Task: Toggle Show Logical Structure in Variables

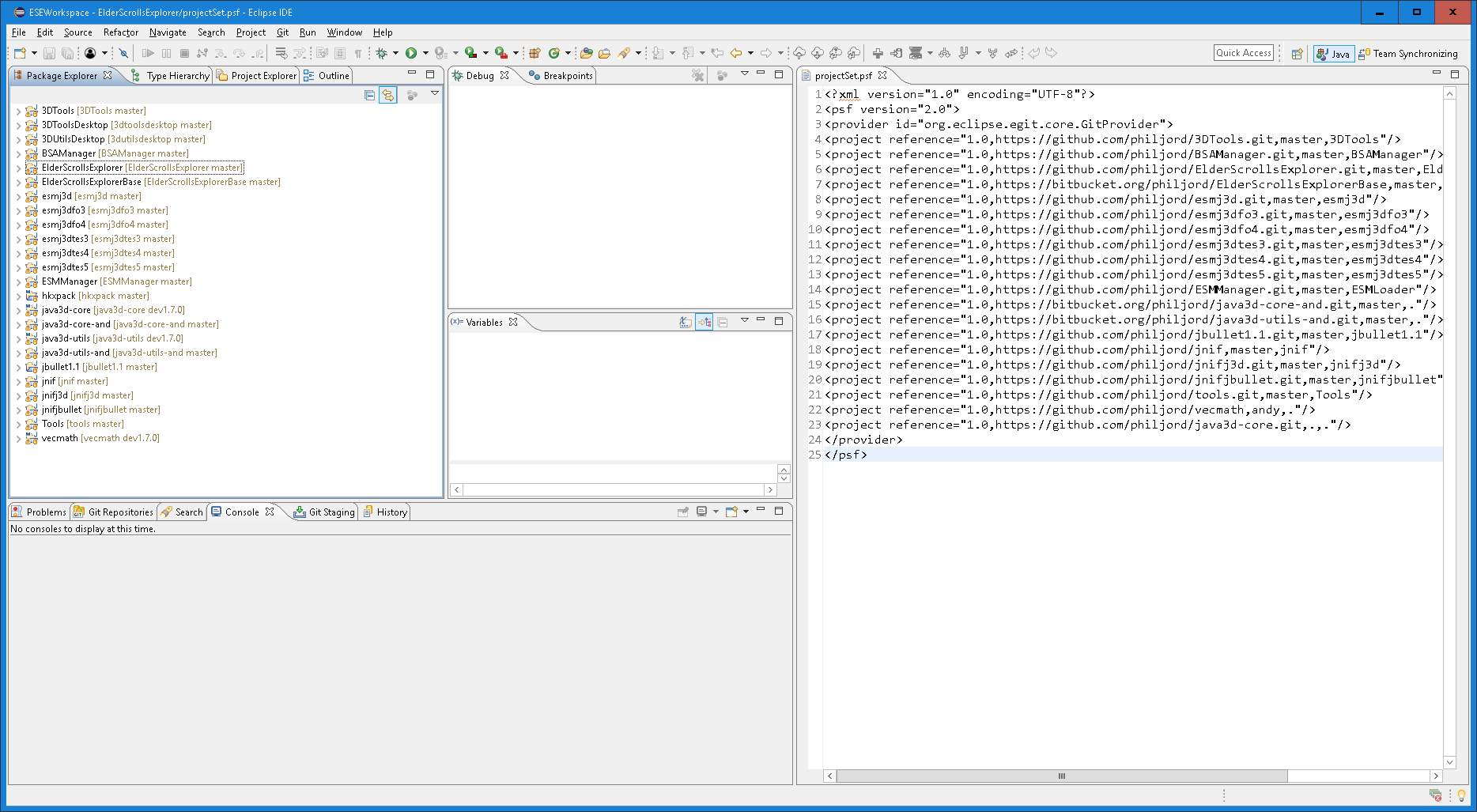Action: (704, 322)
